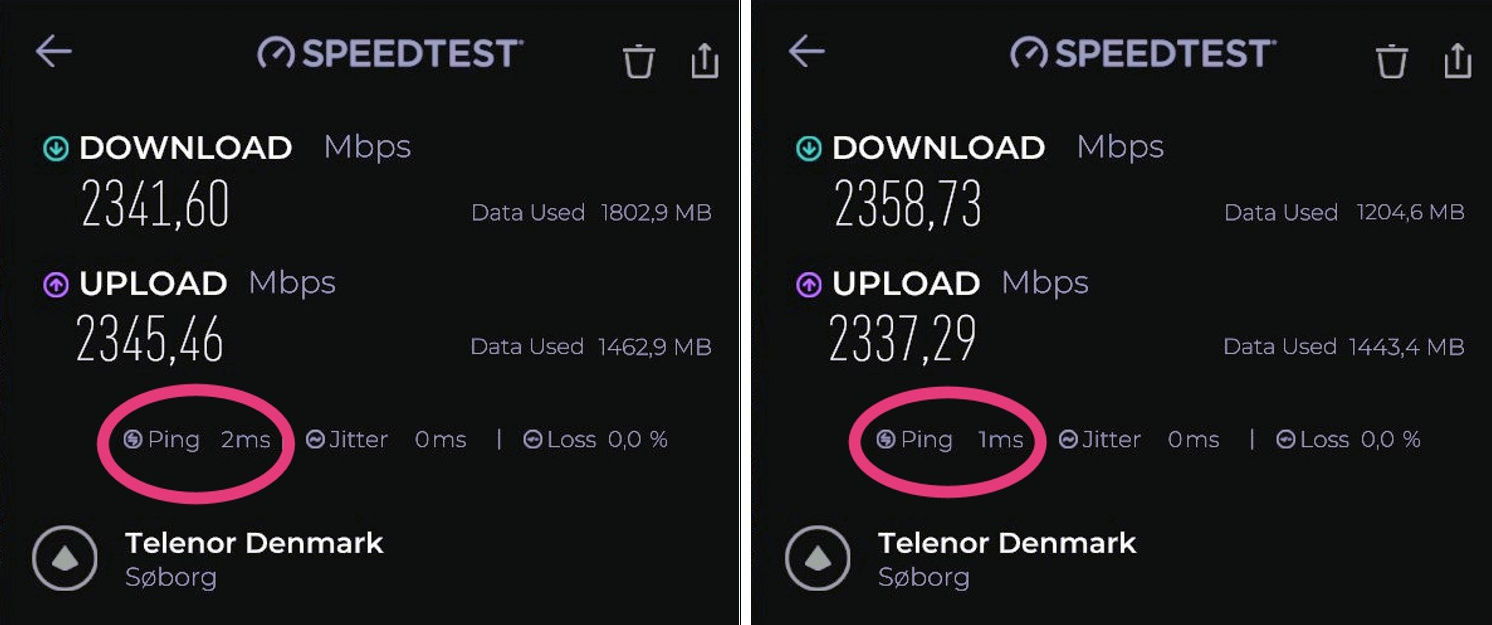Screen dimensions: 1492x625
Task: Click the Loss 0,0 % indicator on the right
Action: click(x=1348, y=440)
